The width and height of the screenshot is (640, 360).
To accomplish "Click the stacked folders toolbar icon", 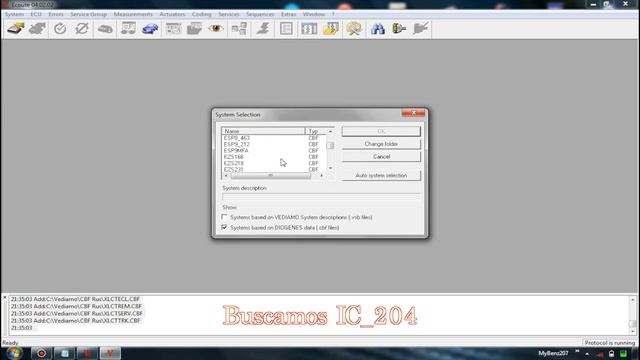I will click(194, 29).
